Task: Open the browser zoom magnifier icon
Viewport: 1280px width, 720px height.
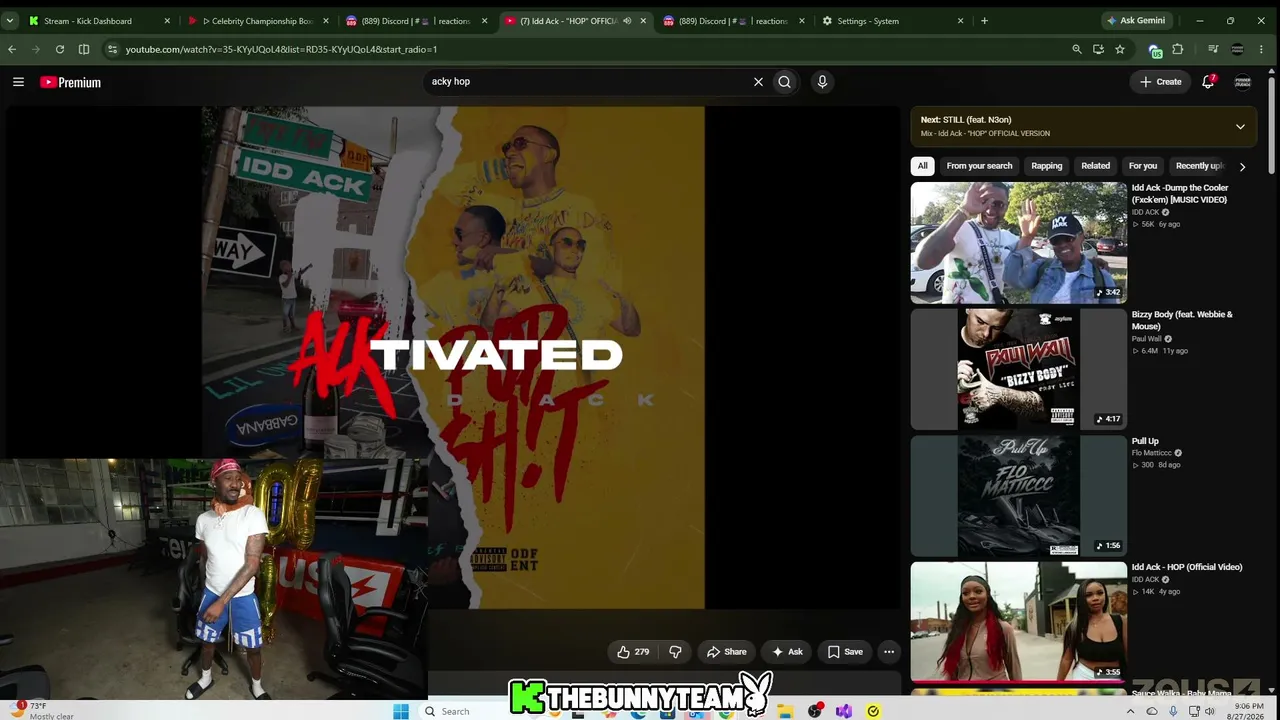Action: [x=1077, y=49]
